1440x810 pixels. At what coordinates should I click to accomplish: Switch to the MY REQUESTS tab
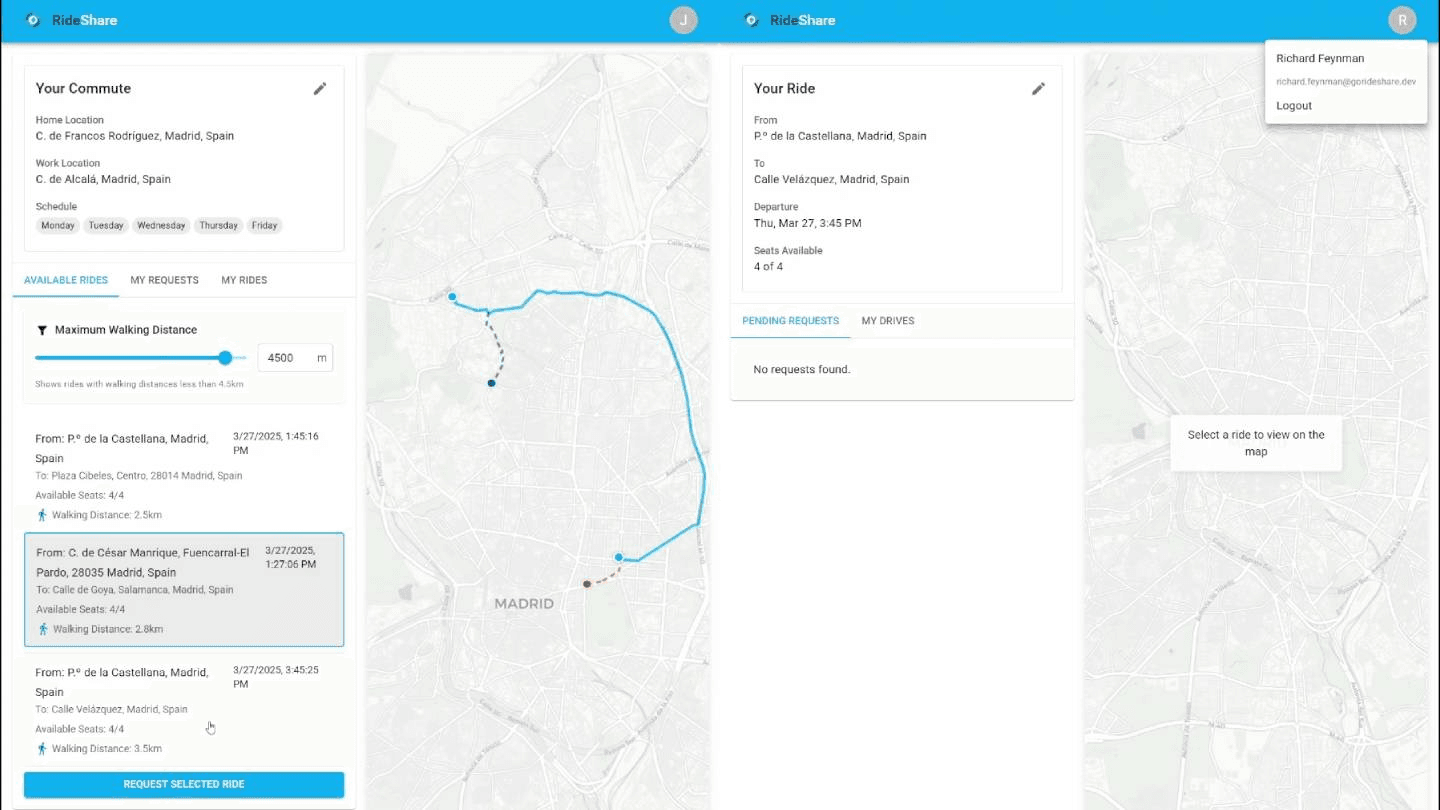click(x=164, y=280)
